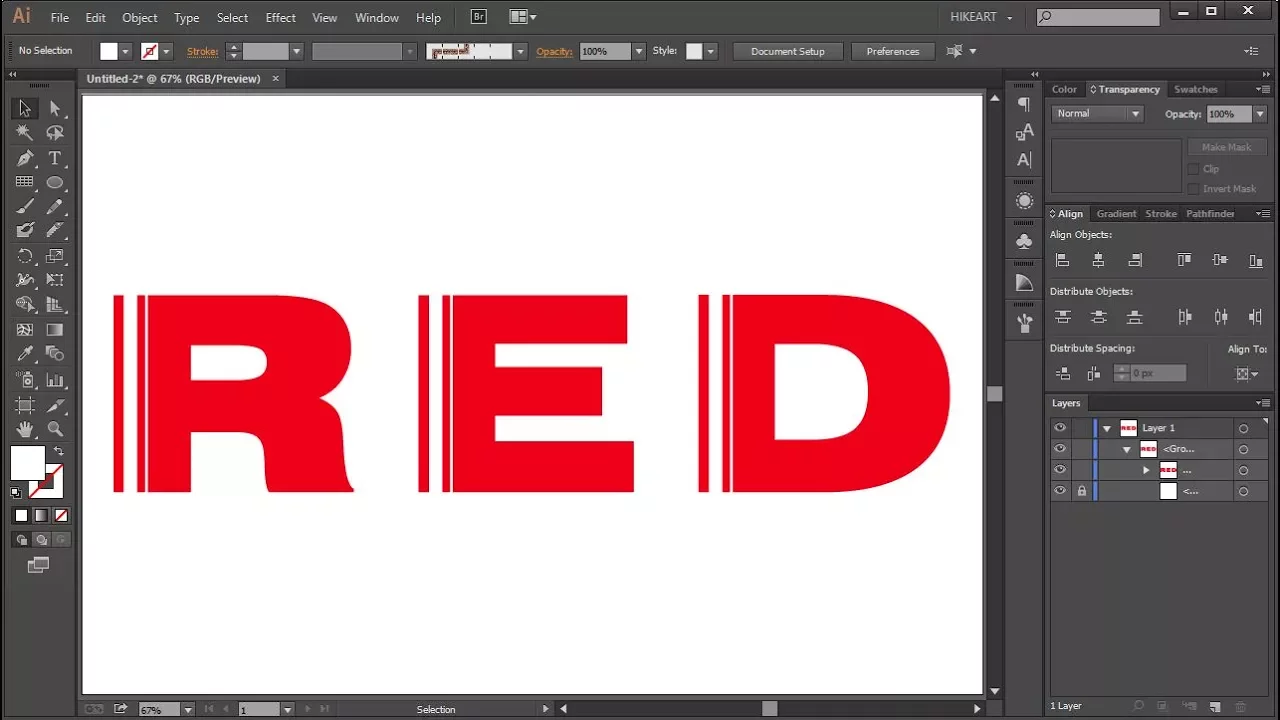Hide the locked sublayer via eye icon
Screen dimensions: 1280x720
click(x=1060, y=491)
